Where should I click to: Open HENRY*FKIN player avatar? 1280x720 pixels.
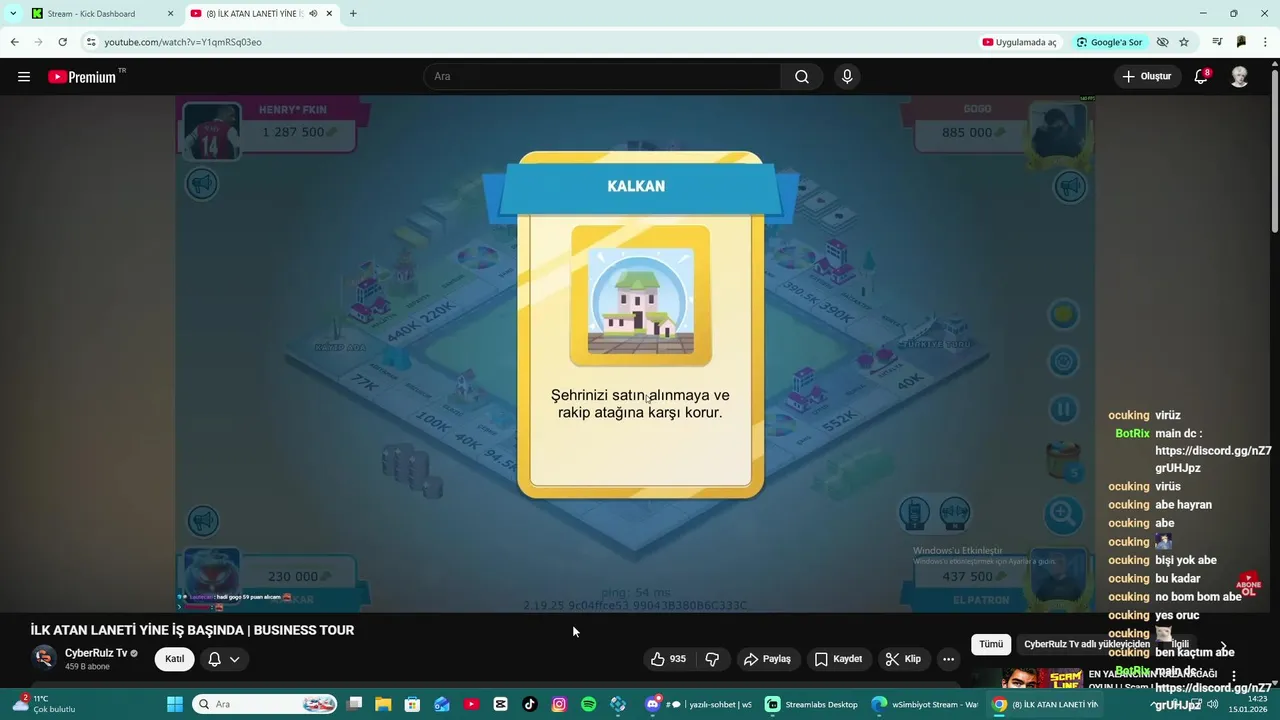(x=212, y=131)
